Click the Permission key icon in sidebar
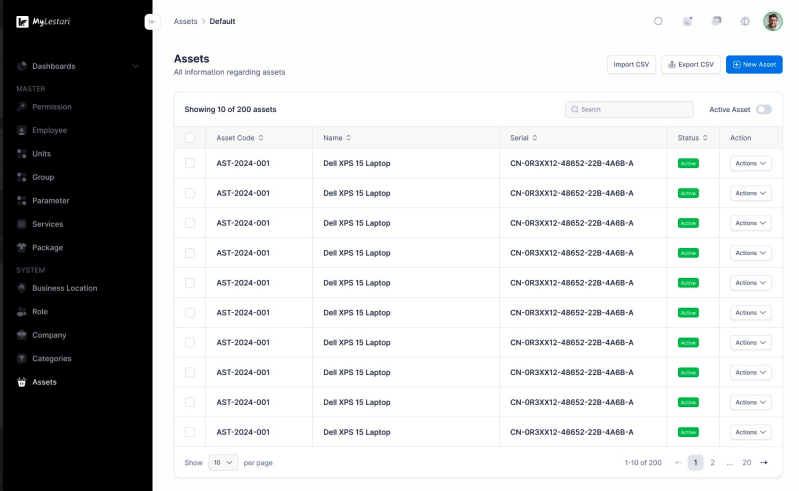This screenshot has height=491, width=799. pyautogui.click(x=21, y=107)
